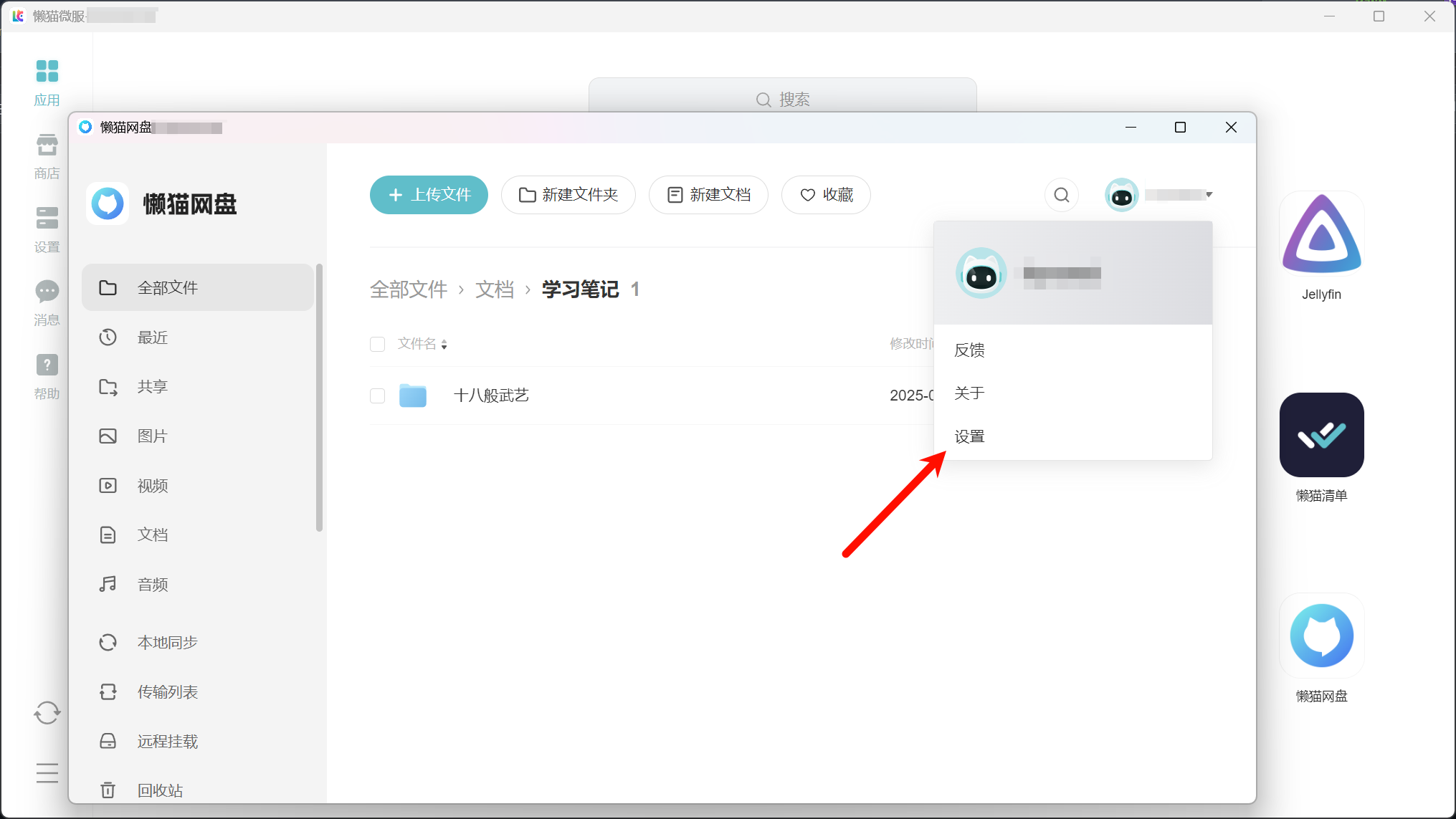Click the 上传文件 upload button
The image size is (1456, 819).
pyautogui.click(x=429, y=195)
